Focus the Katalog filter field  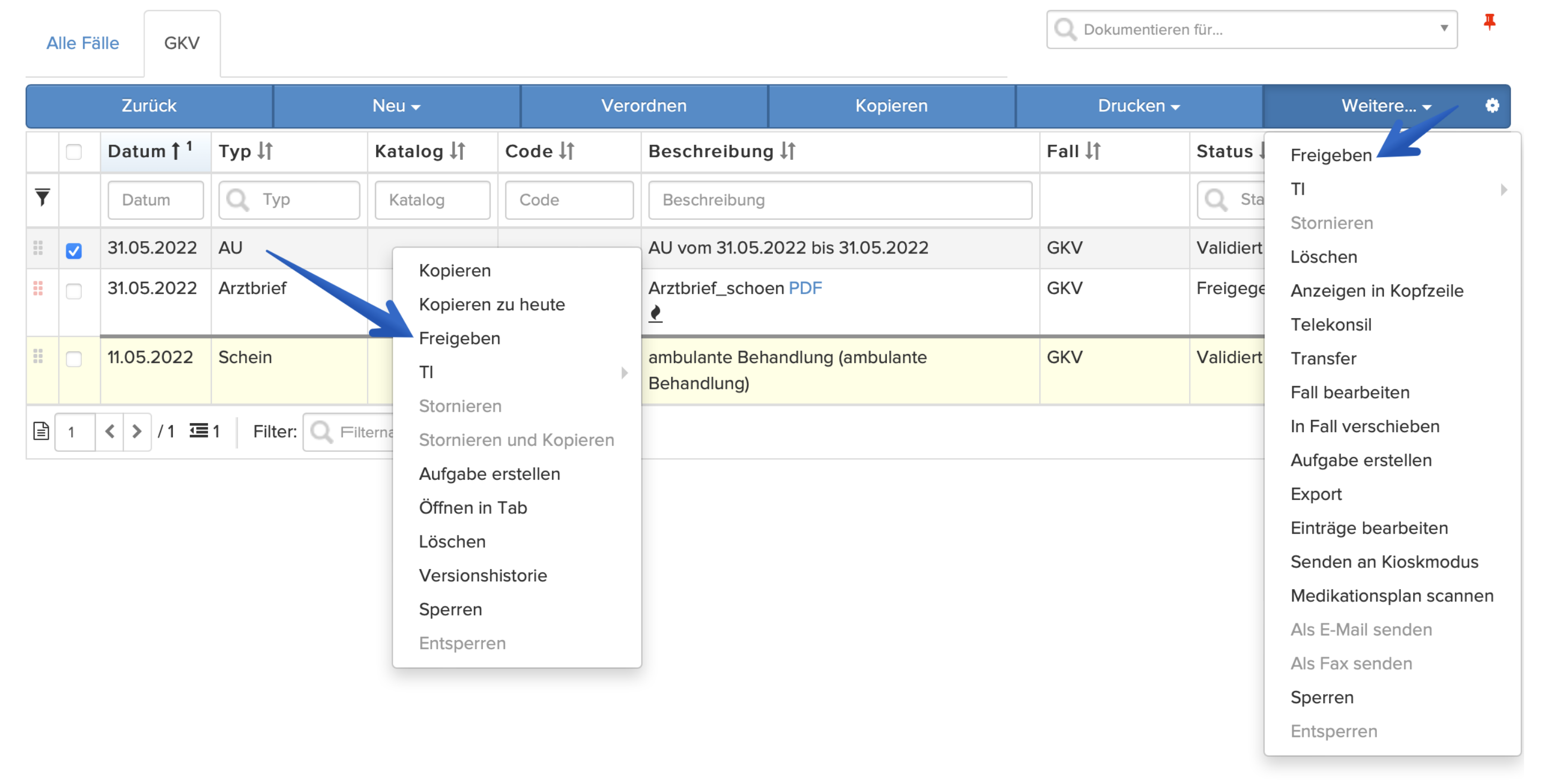tap(433, 199)
